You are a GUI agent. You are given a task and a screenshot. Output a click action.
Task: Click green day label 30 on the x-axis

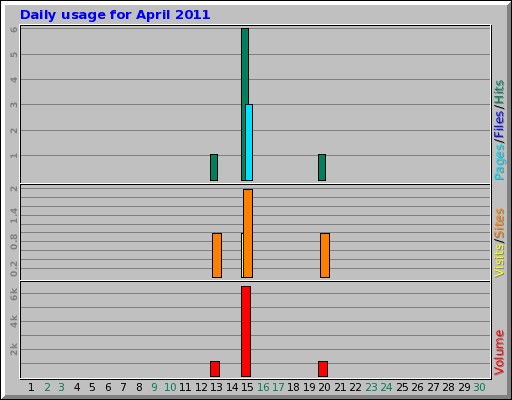point(479,387)
